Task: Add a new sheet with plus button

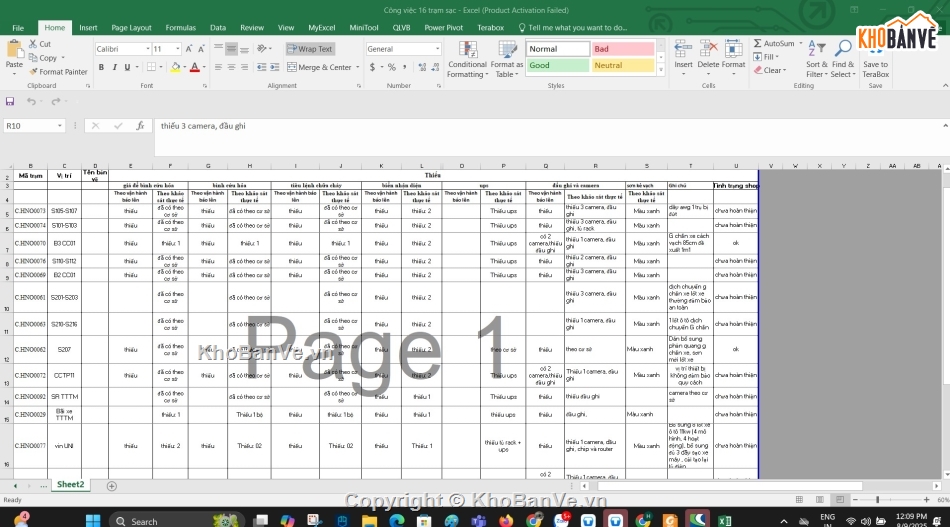Action: pos(111,486)
